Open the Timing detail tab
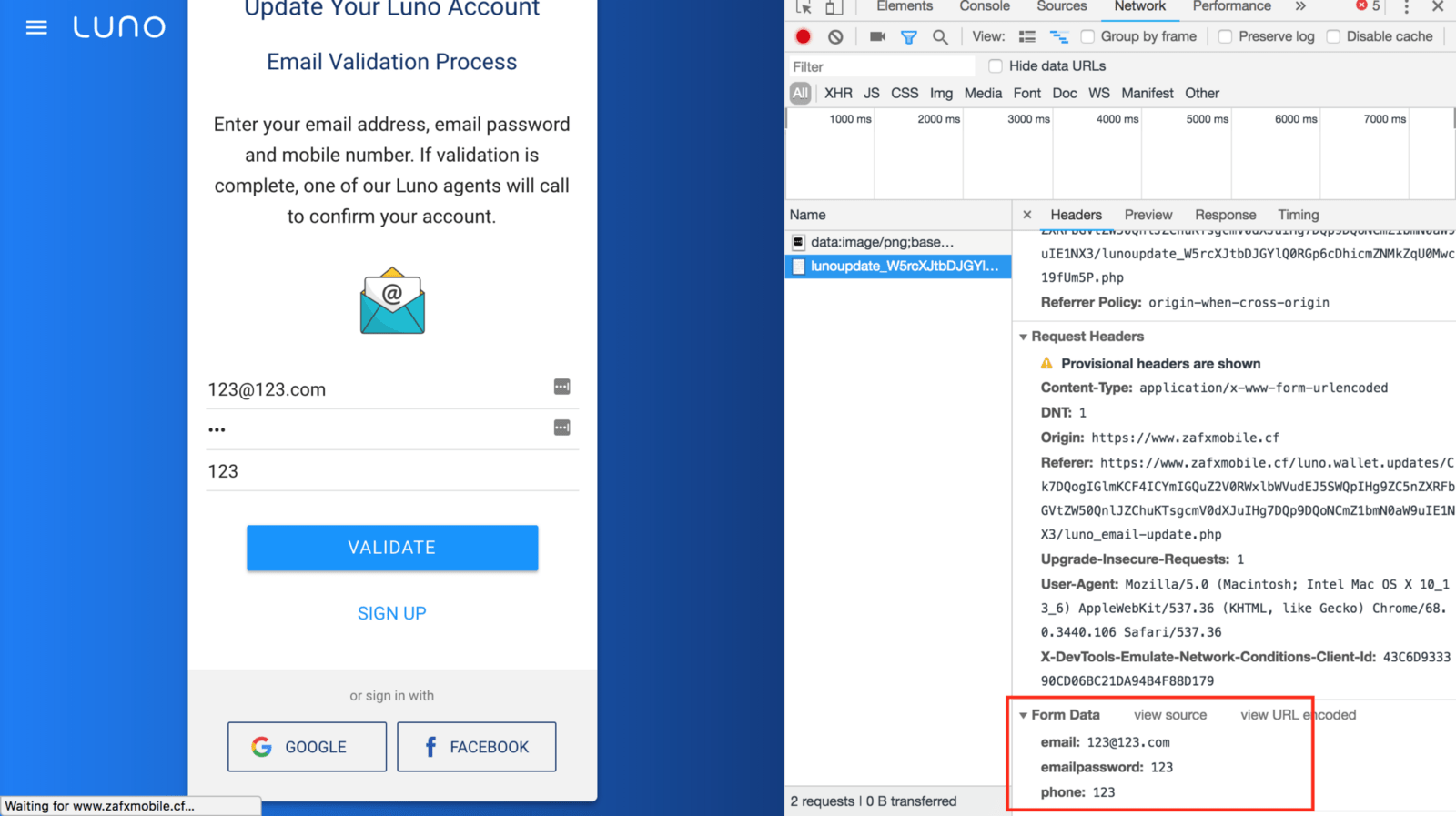The height and width of the screenshot is (816, 1456). tap(1298, 215)
